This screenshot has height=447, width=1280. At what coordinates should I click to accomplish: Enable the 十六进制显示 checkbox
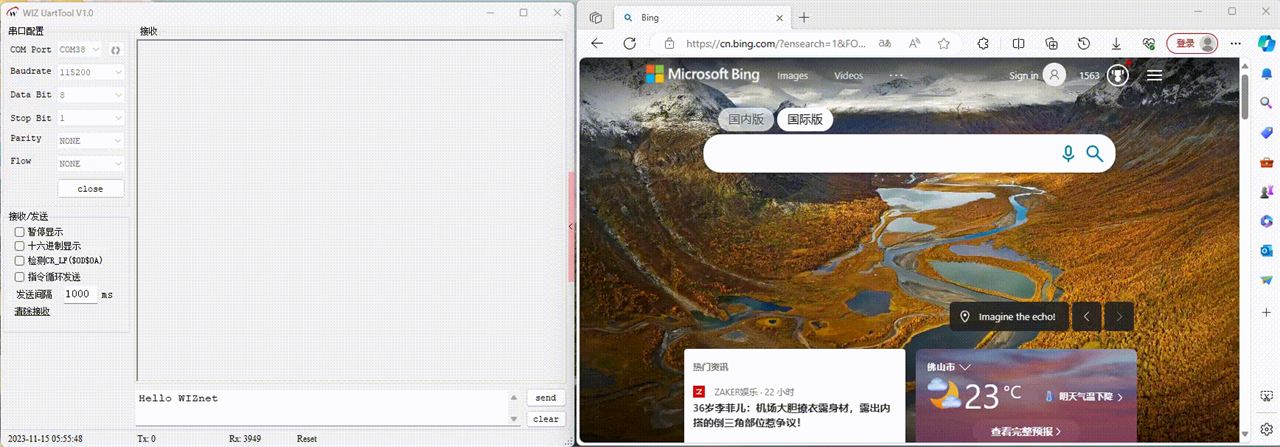click(x=20, y=246)
